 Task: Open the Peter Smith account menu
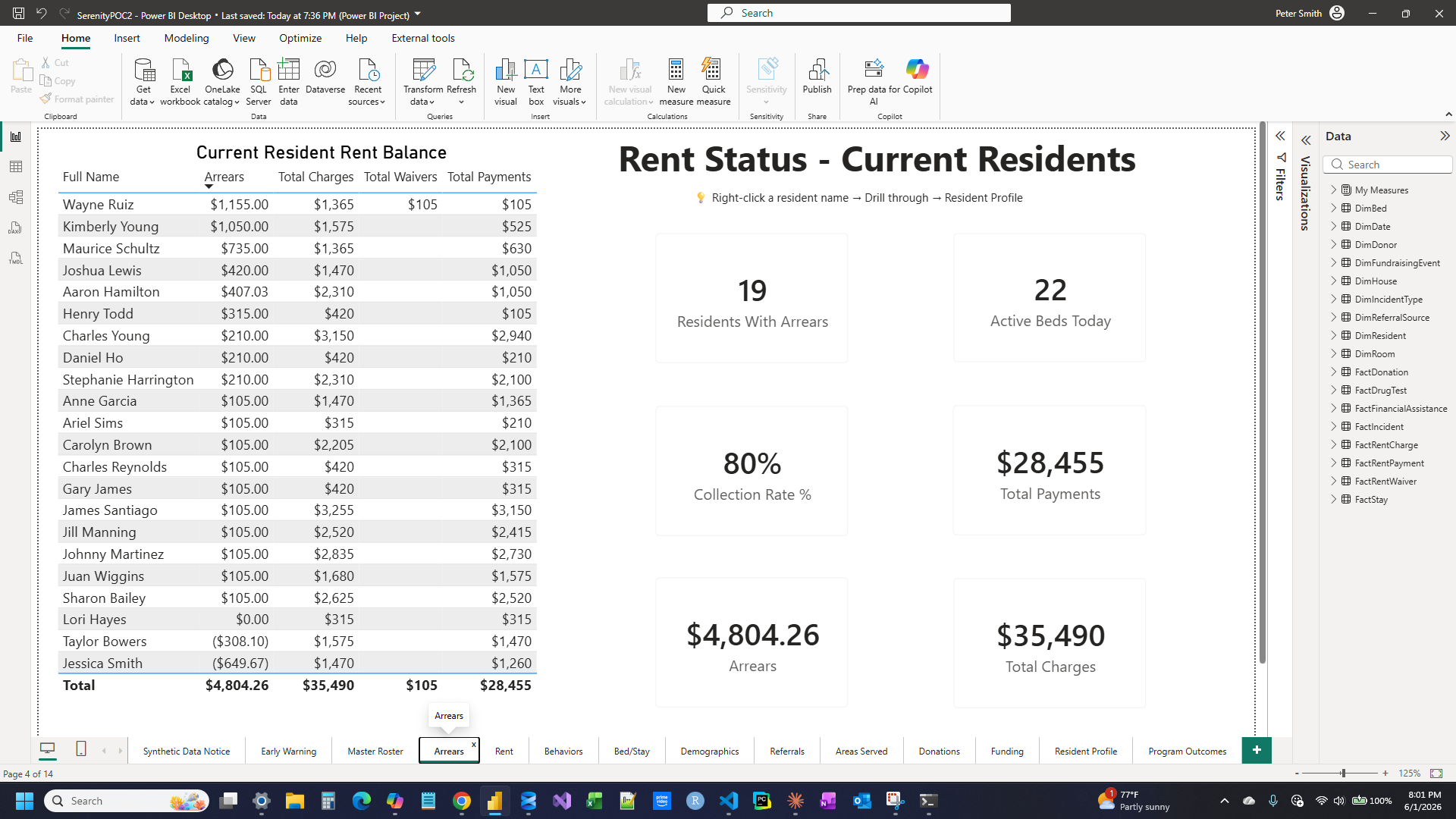pos(1310,13)
